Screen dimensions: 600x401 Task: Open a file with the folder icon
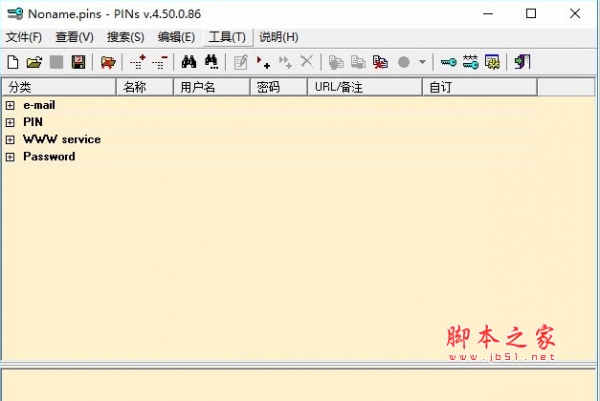[x=34, y=62]
